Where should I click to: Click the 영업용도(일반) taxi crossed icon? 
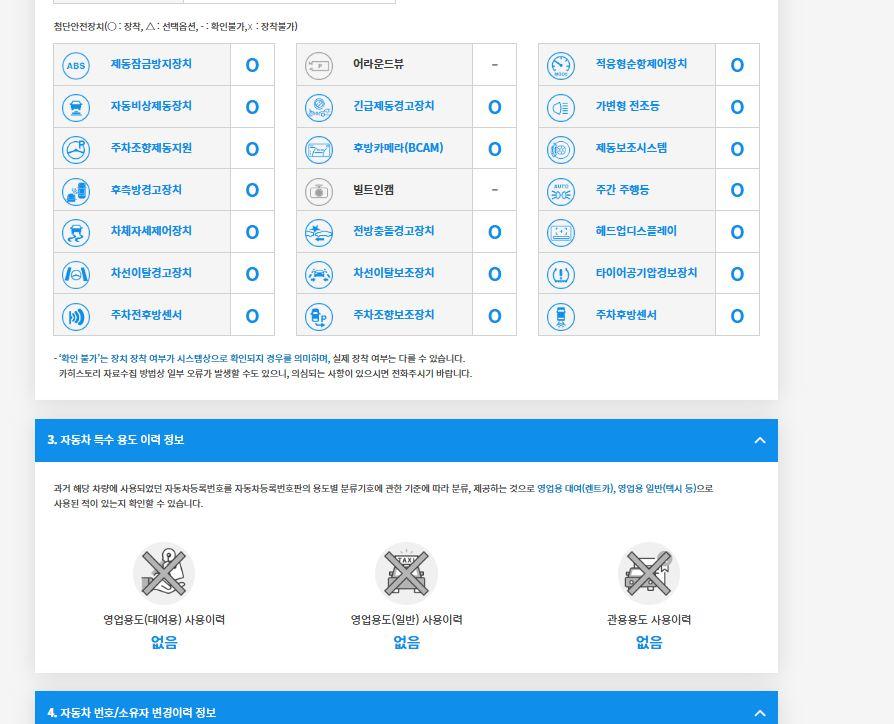(406, 572)
